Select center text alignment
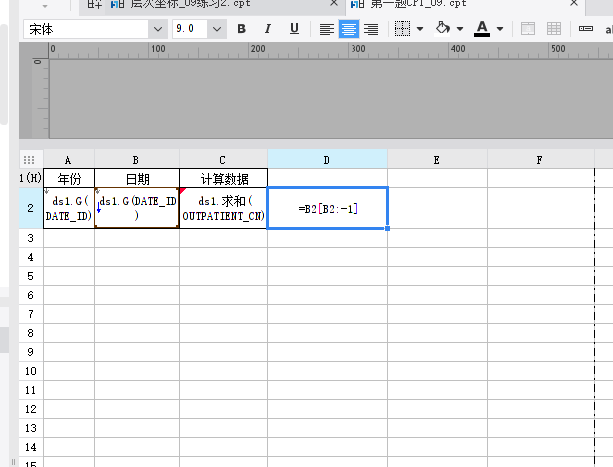613x467 pixels. (x=349, y=29)
